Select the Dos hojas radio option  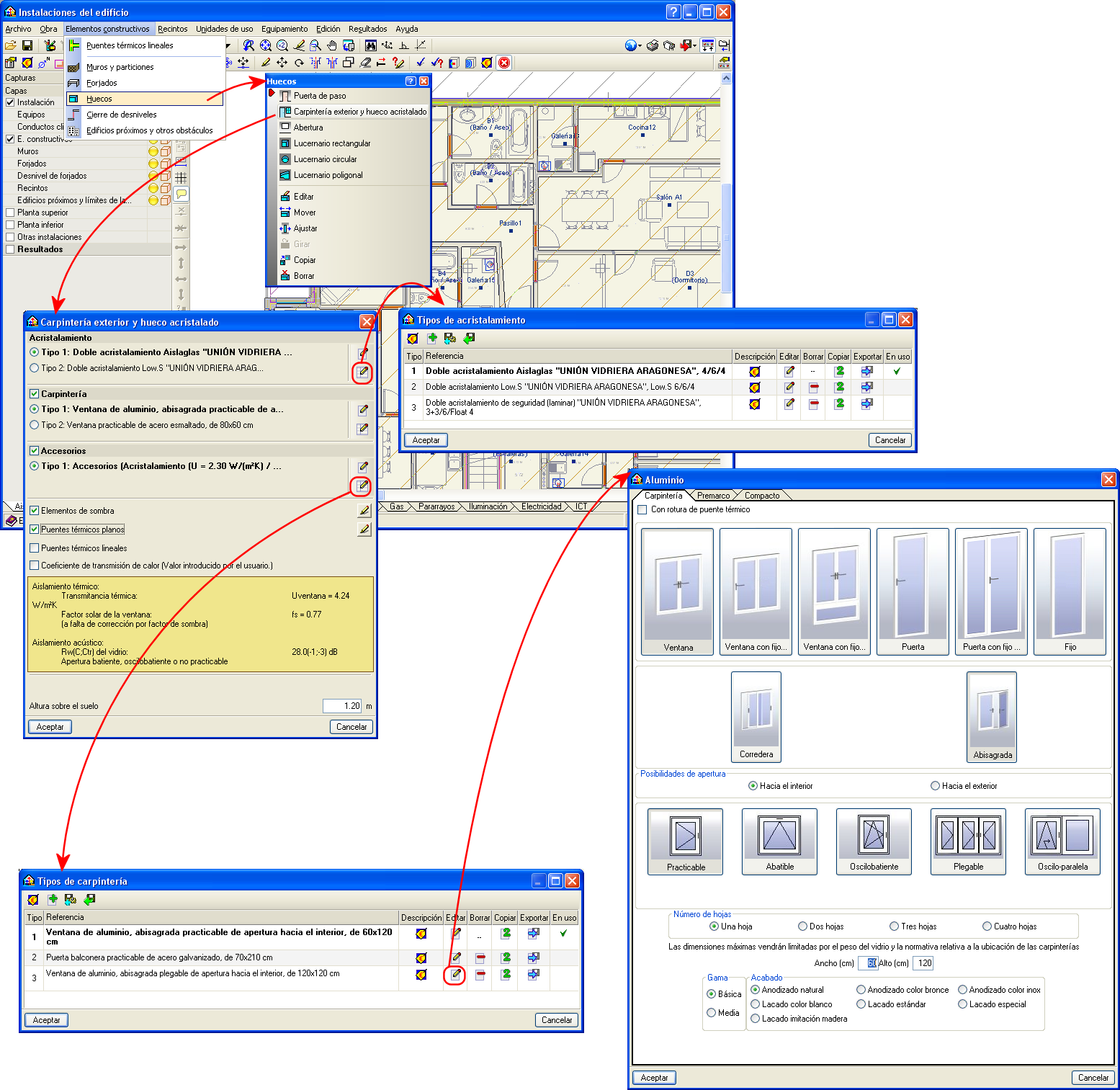click(x=802, y=926)
